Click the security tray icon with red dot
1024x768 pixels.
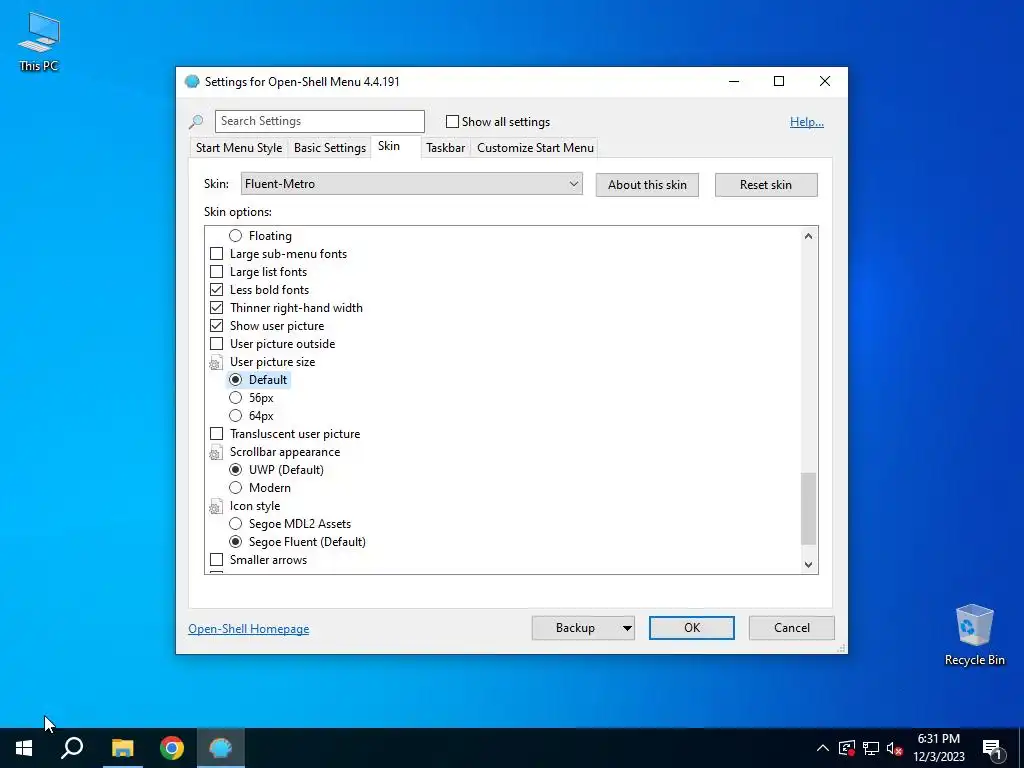click(846, 748)
